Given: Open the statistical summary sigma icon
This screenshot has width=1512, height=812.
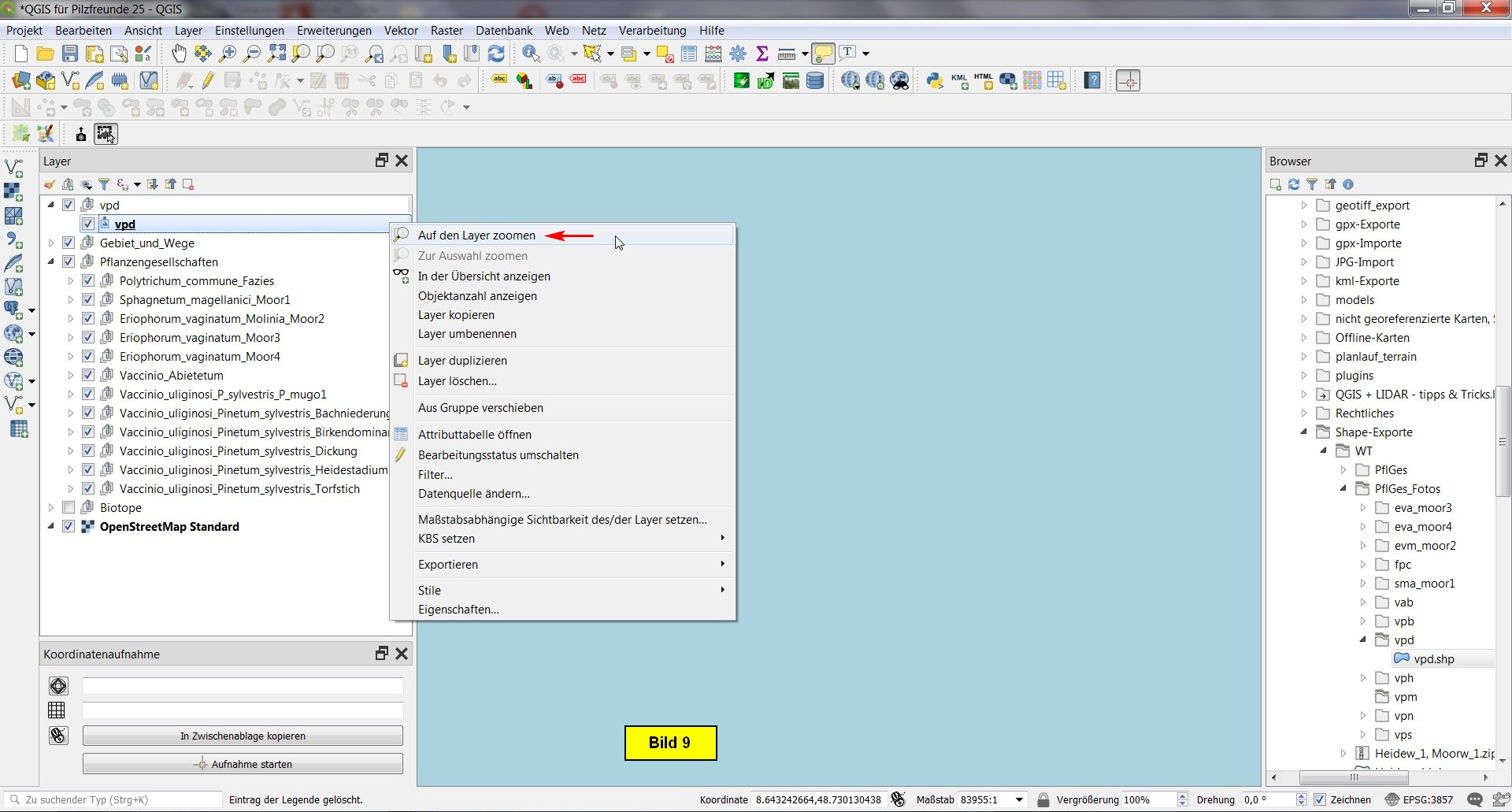Looking at the screenshot, I should (x=762, y=54).
